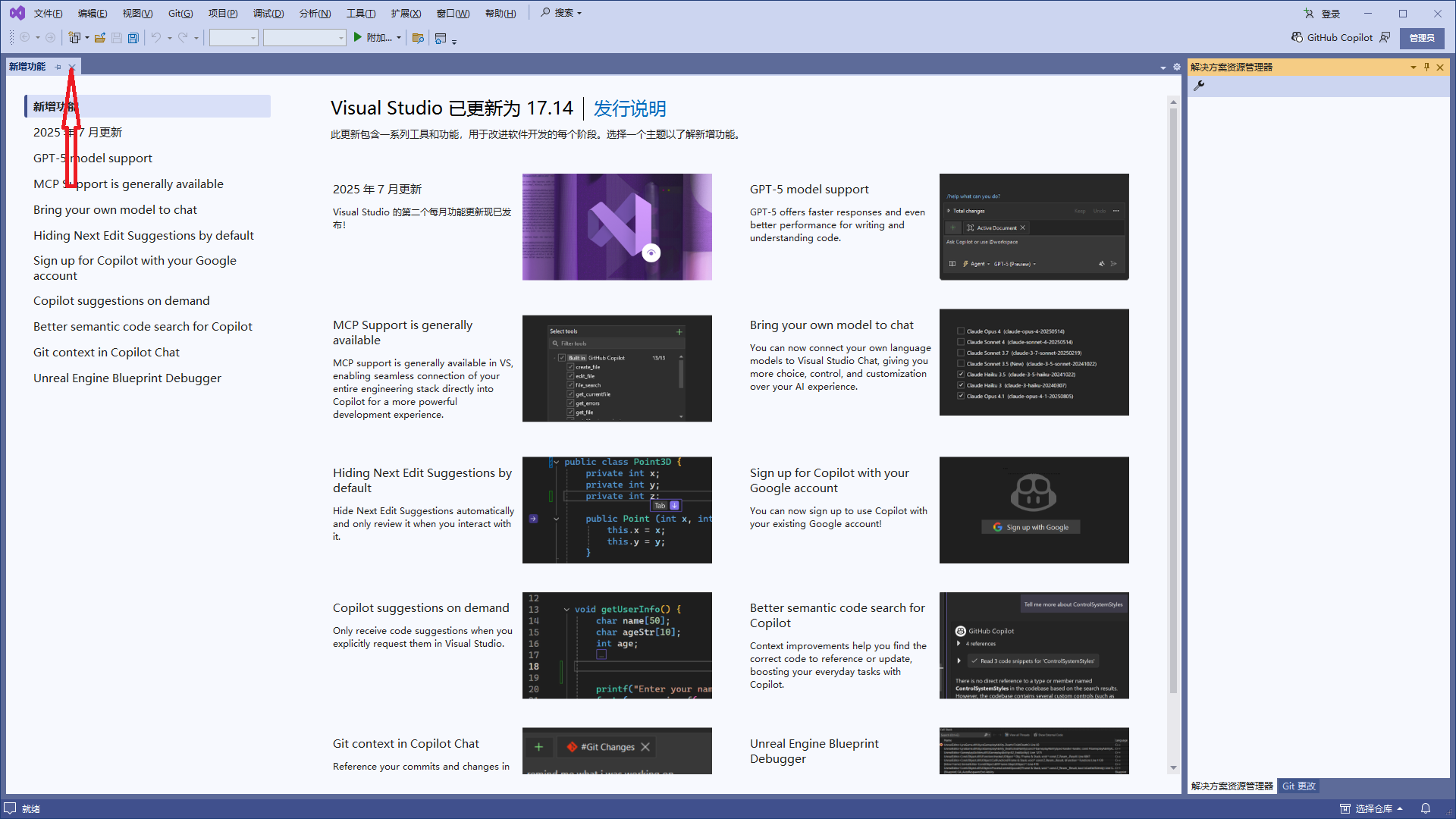This screenshot has width=1456, height=819.
Task: Open the GPT-5 model support thumbnail
Action: [x=1034, y=227]
